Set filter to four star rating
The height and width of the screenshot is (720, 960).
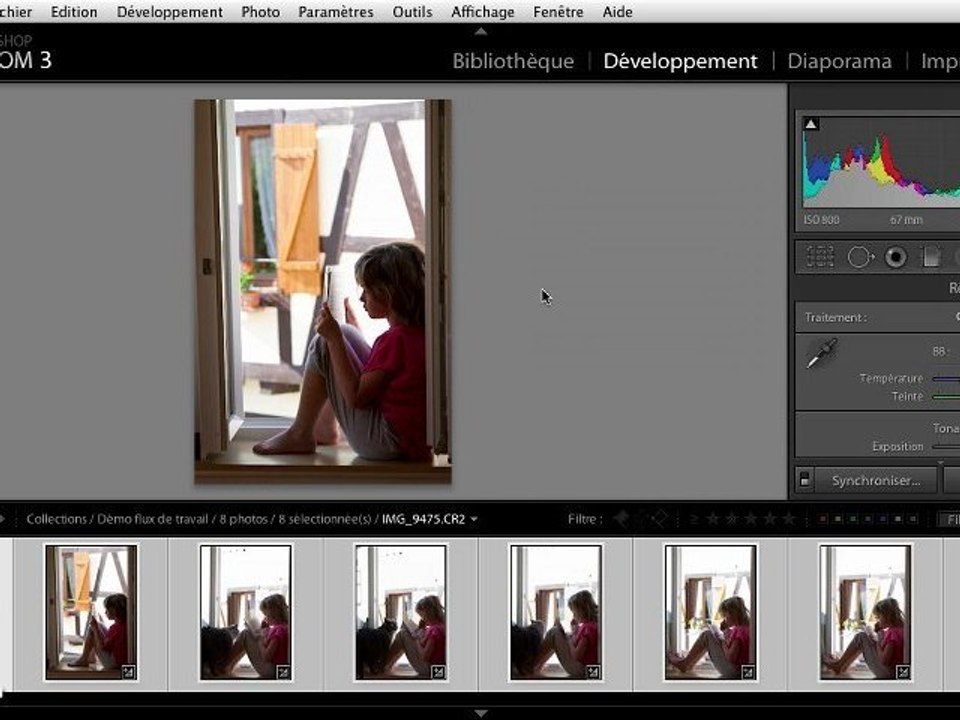pyautogui.click(x=770, y=519)
